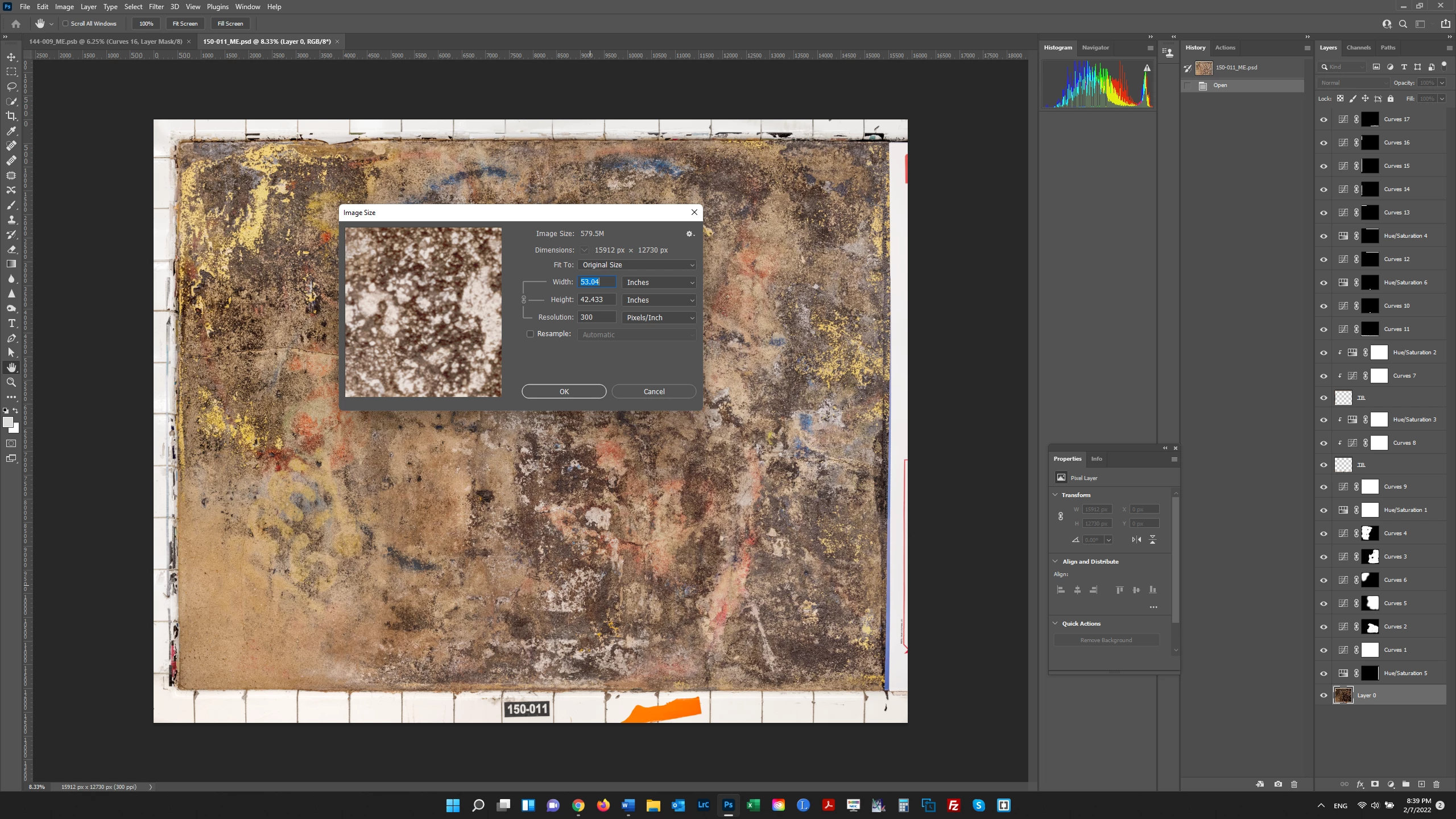Check Scroll All Windows option
The width and height of the screenshot is (1456, 819).
pos(65,24)
